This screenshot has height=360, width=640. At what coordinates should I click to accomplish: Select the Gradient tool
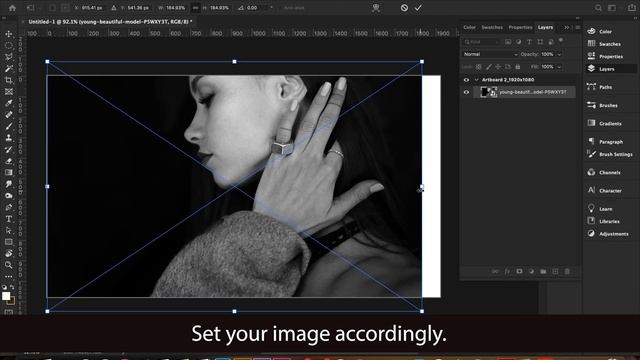9,173
